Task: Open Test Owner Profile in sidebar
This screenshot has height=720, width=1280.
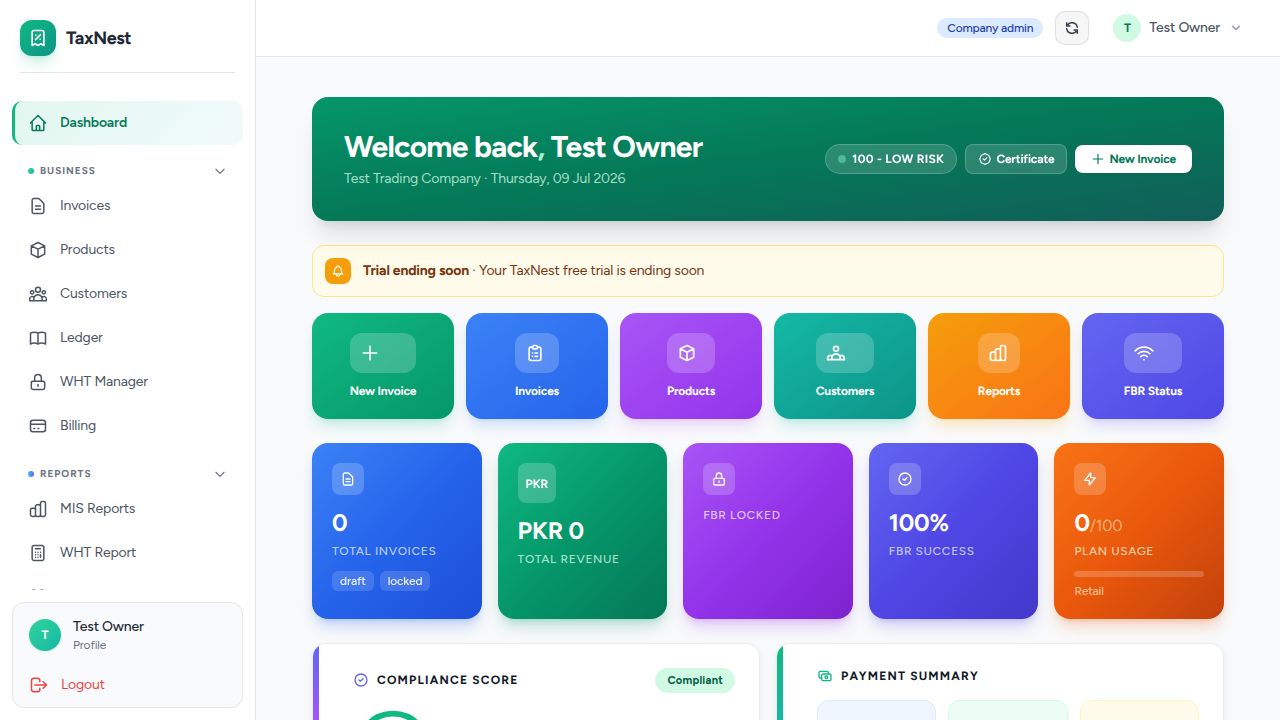Action: (127, 635)
